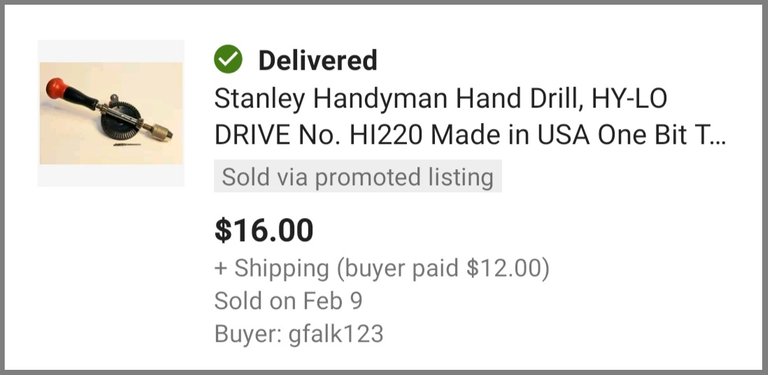Select the Delivered status label
Viewport: 768px width, 375px height.
pos(318,60)
